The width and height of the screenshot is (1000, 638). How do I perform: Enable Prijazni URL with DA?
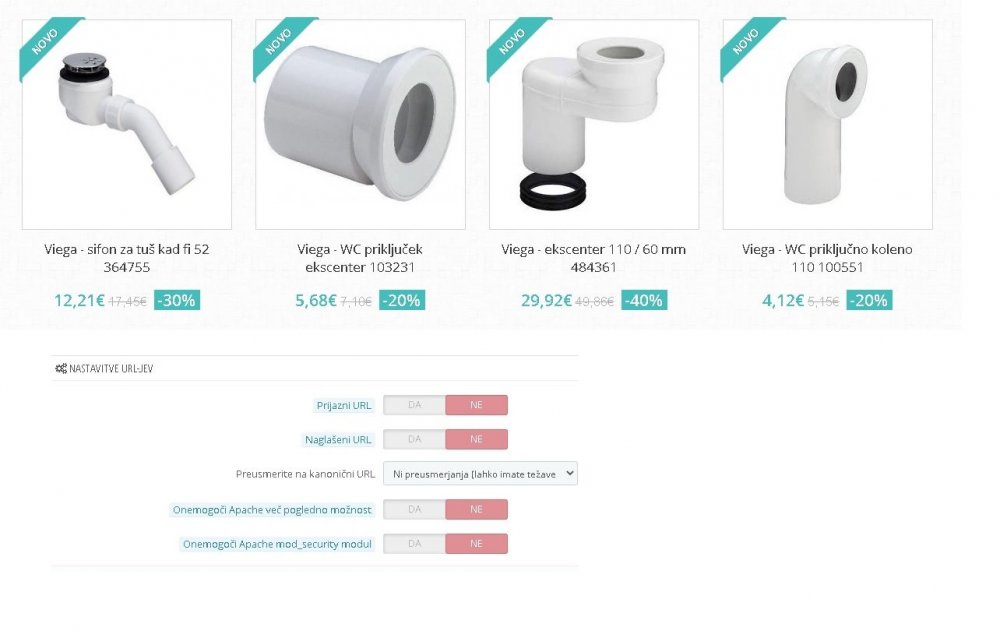point(414,405)
